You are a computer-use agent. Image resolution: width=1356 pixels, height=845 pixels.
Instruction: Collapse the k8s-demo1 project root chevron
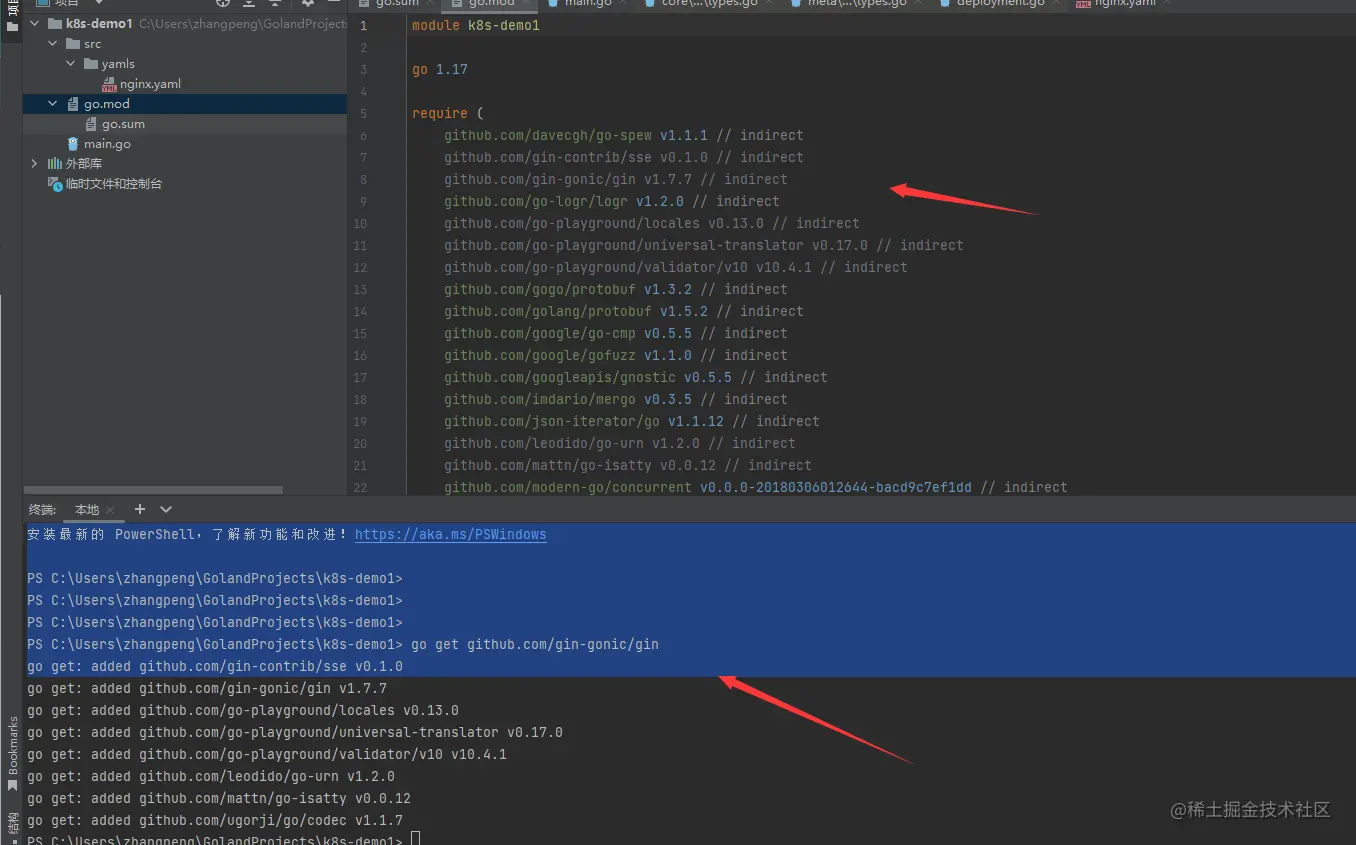click(x=35, y=23)
